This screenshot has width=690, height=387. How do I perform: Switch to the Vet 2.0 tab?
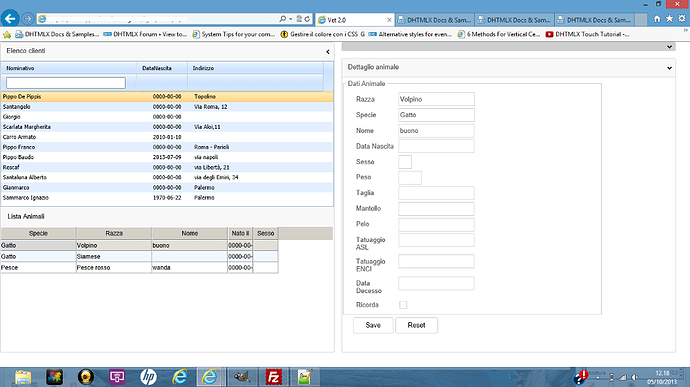[x=354, y=20]
